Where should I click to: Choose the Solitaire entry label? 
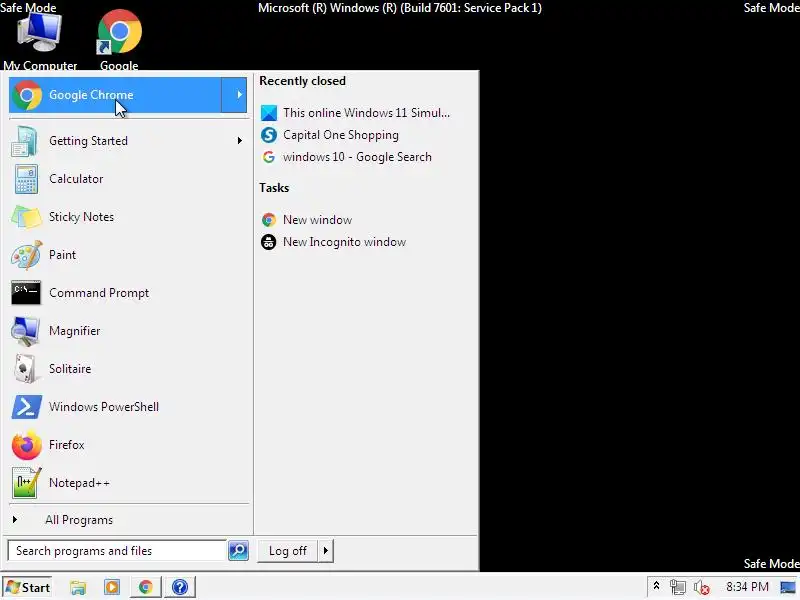[70, 369]
